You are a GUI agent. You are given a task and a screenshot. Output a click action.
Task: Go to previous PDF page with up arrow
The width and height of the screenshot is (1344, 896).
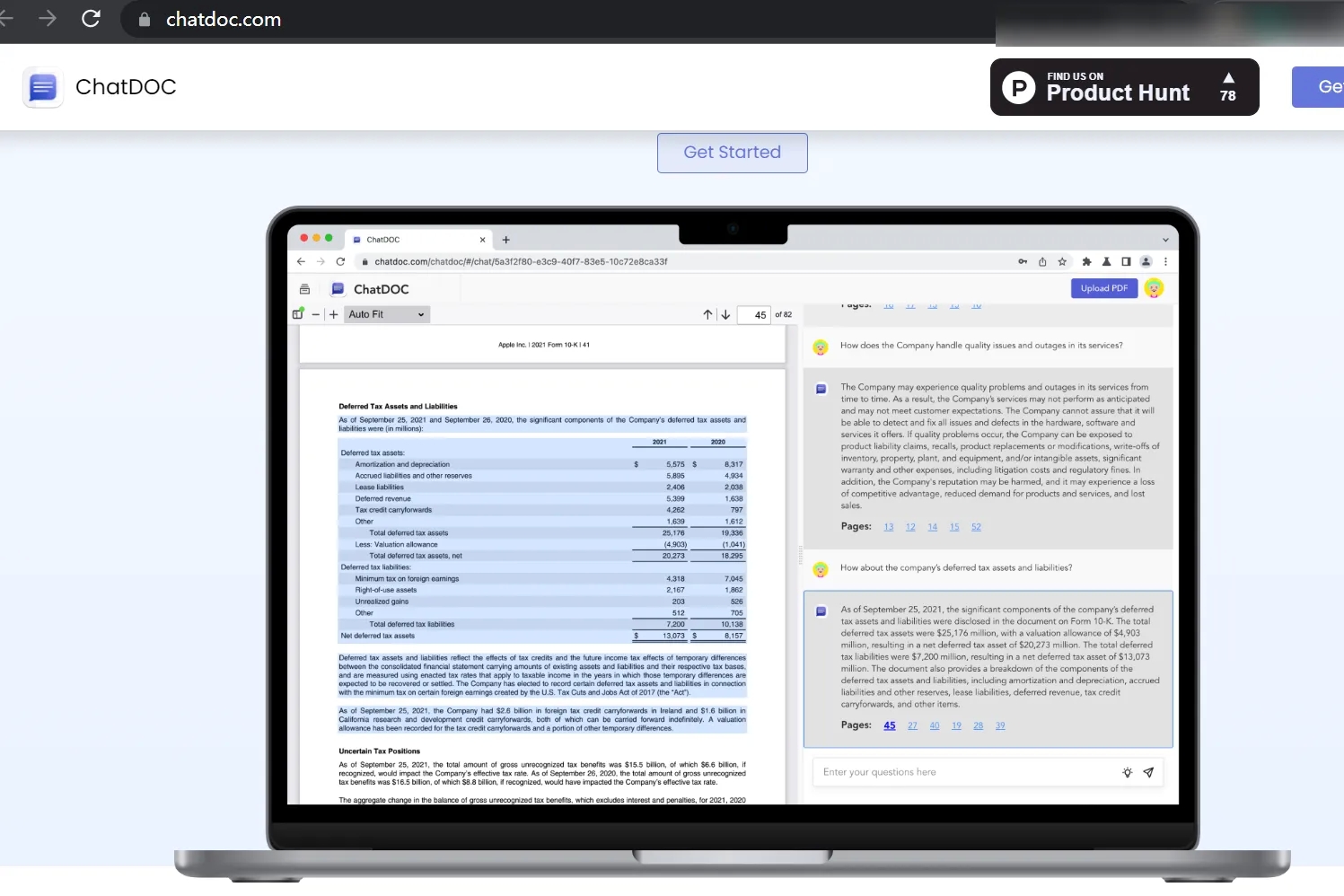tap(707, 314)
